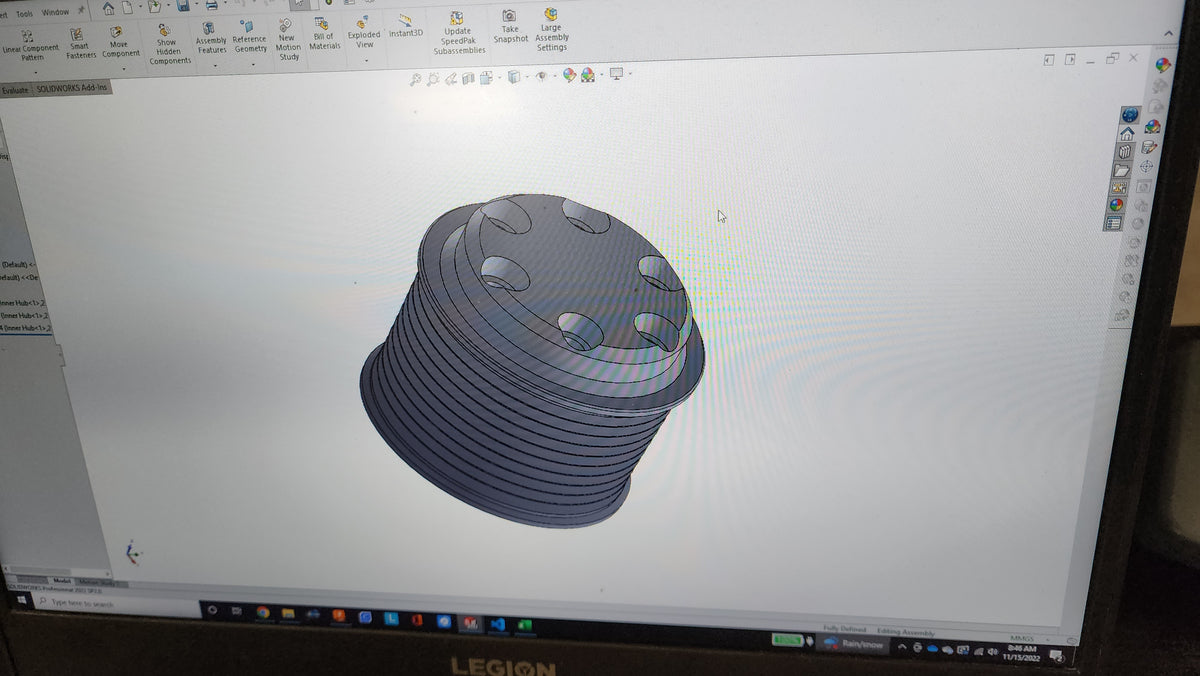
Task: Click the home icon in task pane
Action: click(x=1126, y=133)
